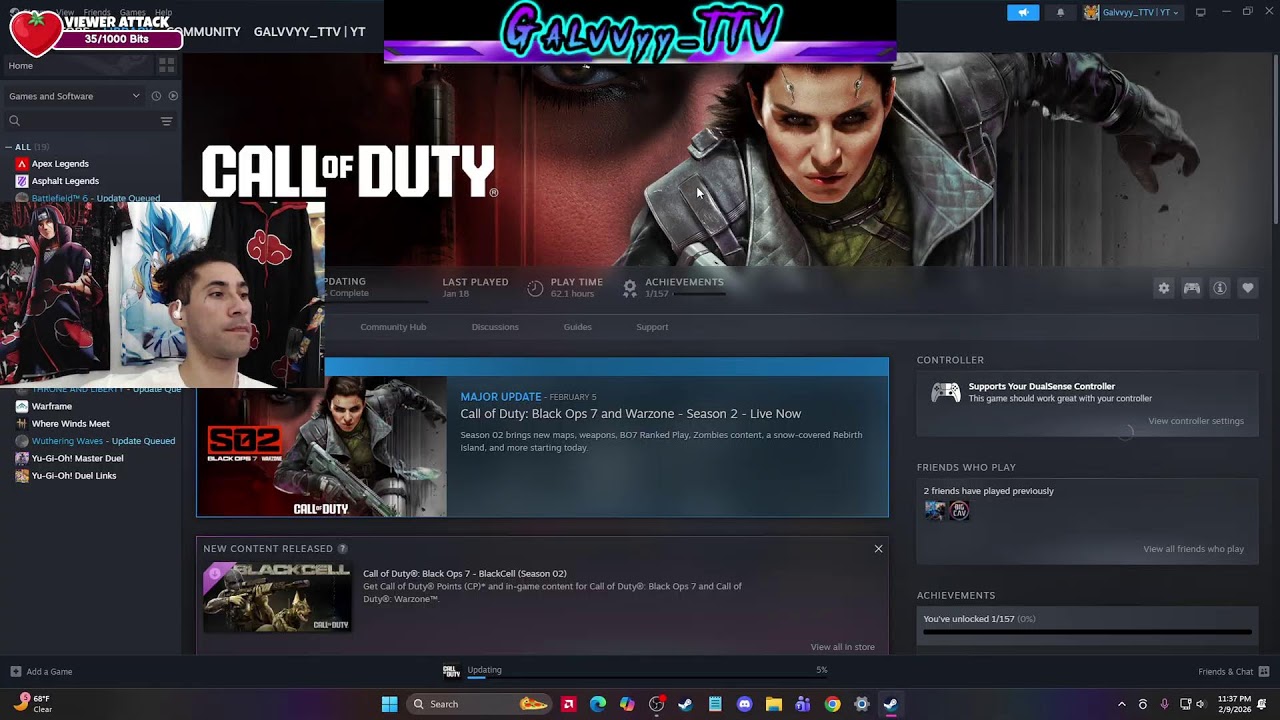Open Friends & Chat
The image size is (1280, 720).
[x=1234, y=671]
